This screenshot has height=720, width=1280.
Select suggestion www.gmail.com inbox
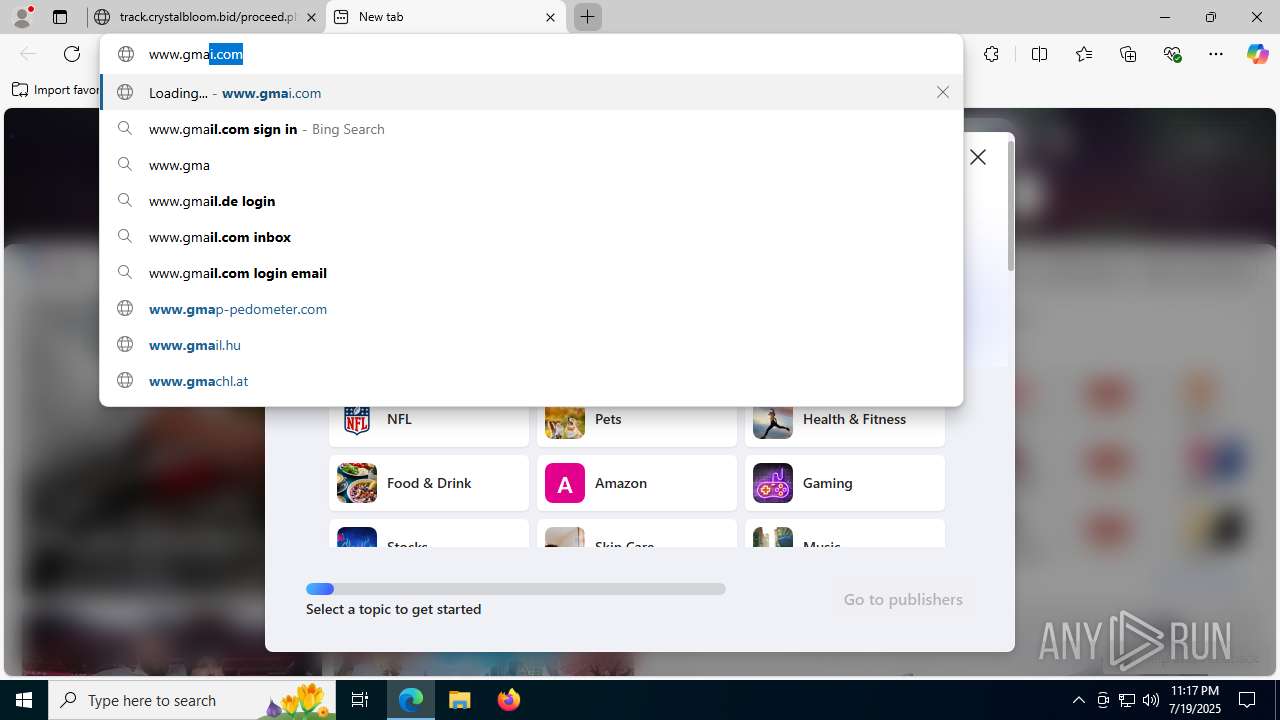(x=531, y=237)
